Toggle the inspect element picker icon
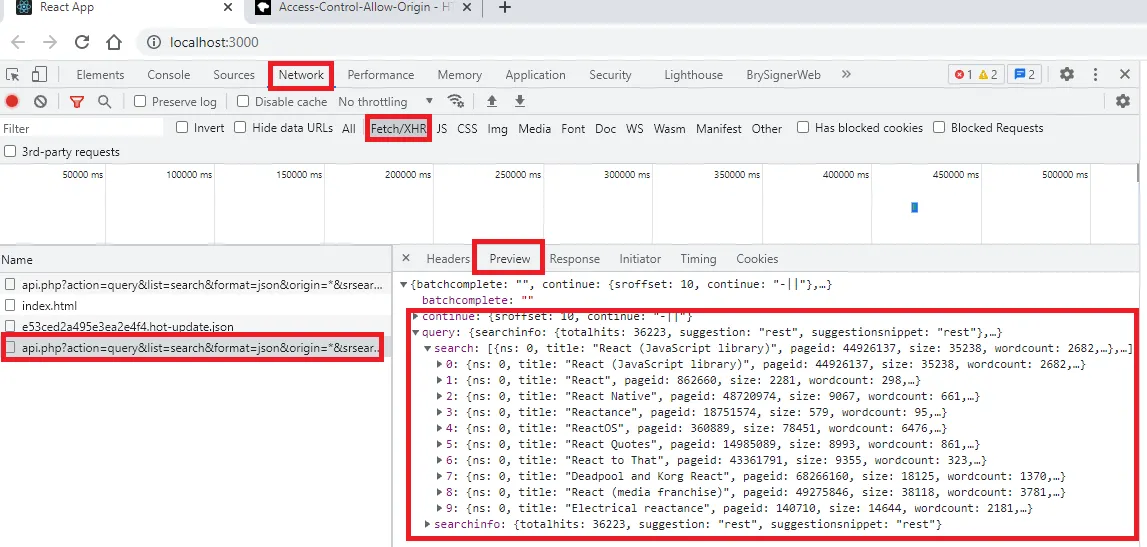The image size is (1147, 547). click(x=12, y=75)
